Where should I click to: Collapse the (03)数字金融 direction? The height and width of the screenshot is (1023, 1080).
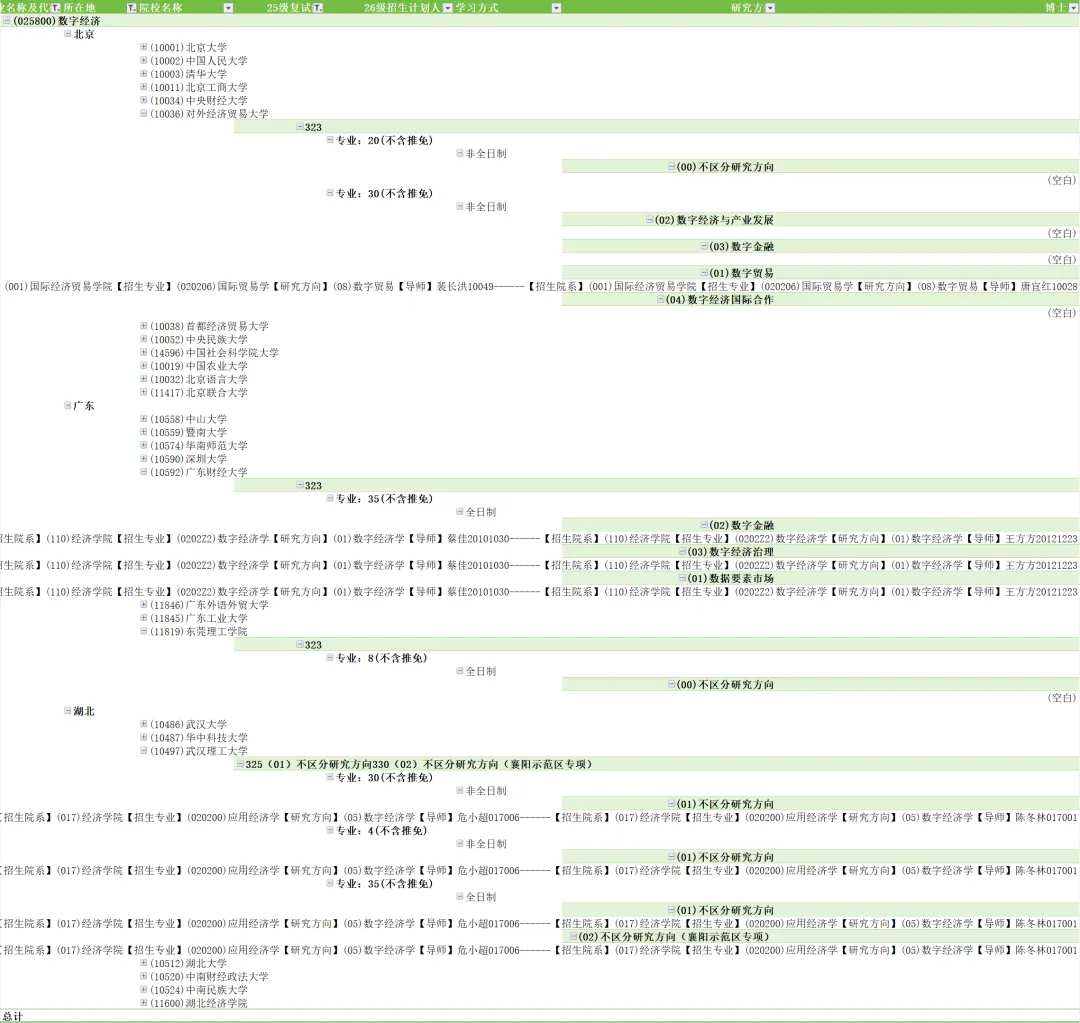tap(704, 246)
